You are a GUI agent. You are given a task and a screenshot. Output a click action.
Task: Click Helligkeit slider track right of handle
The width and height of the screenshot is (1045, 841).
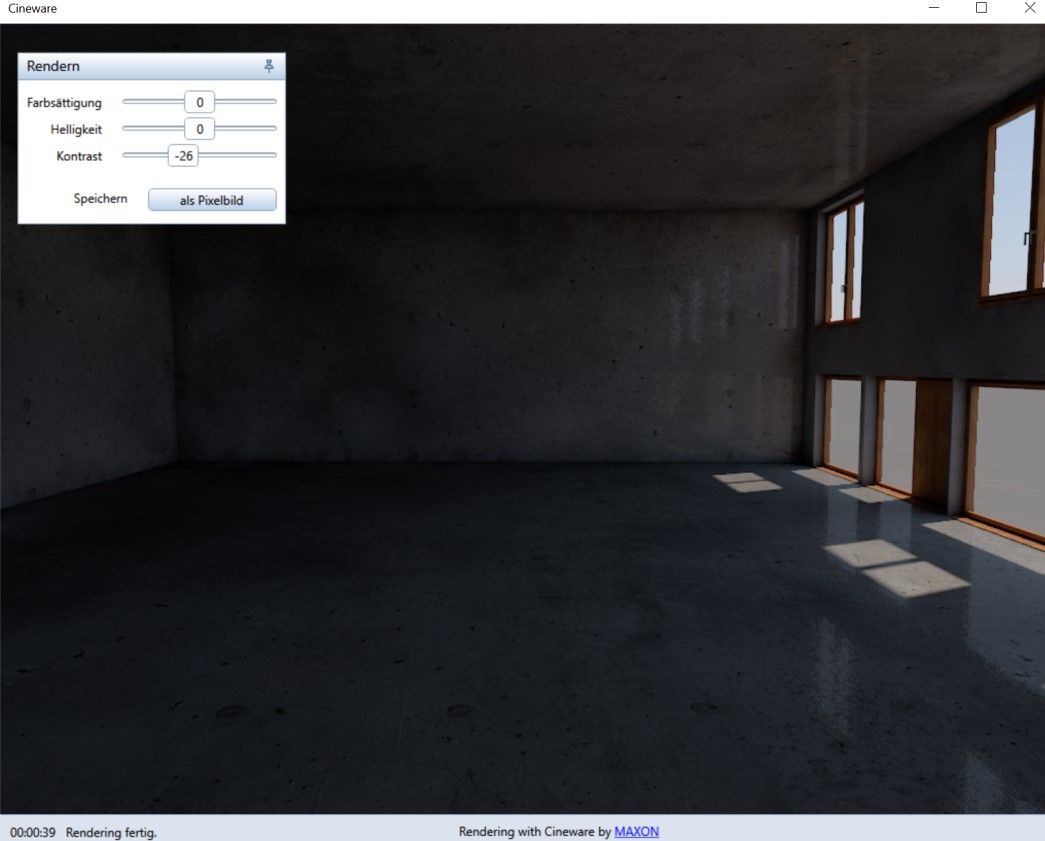[x=245, y=128]
